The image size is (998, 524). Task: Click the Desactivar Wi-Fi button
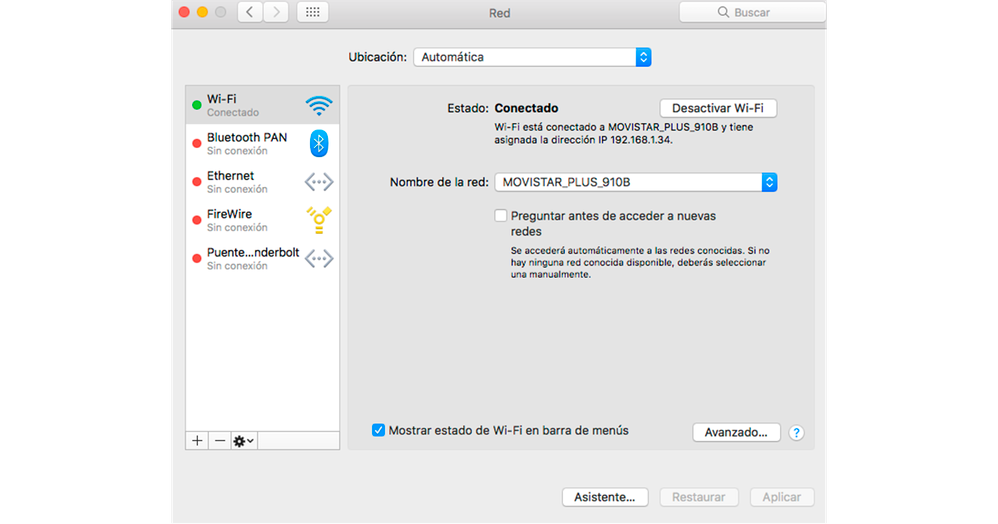coord(718,108)
